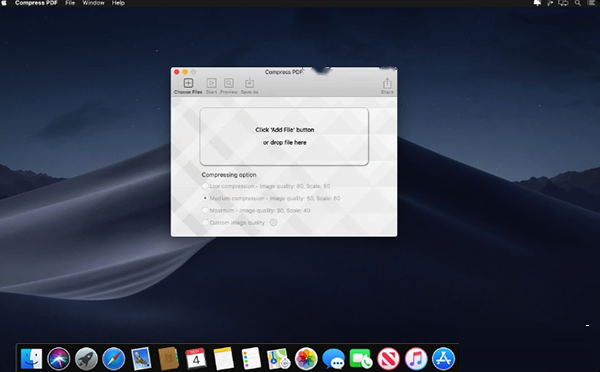Open the Help menu
This screenshot has width=600, height=372.
[118, 3]
